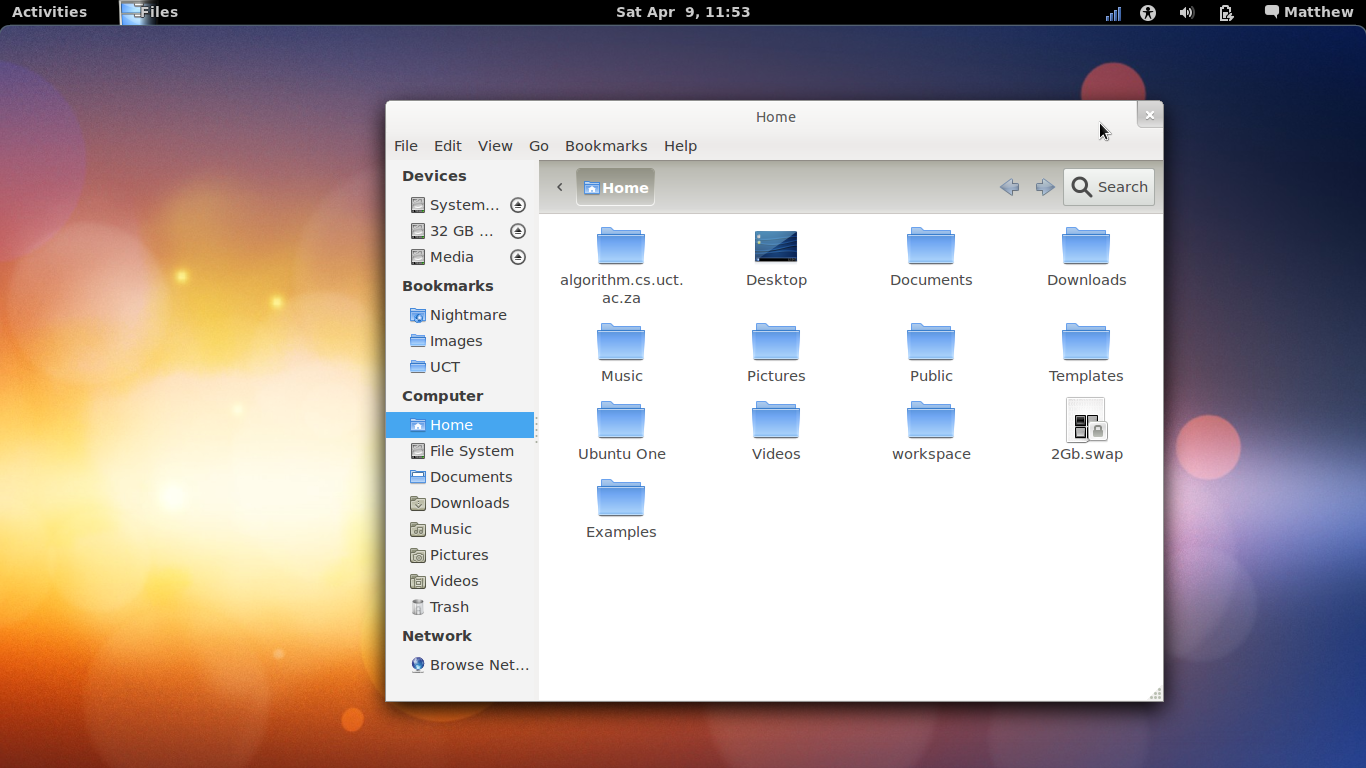Viewport: 1366px width, 768px height.
Task: Eject the 32 GB device
Action: tap(517, 231)
